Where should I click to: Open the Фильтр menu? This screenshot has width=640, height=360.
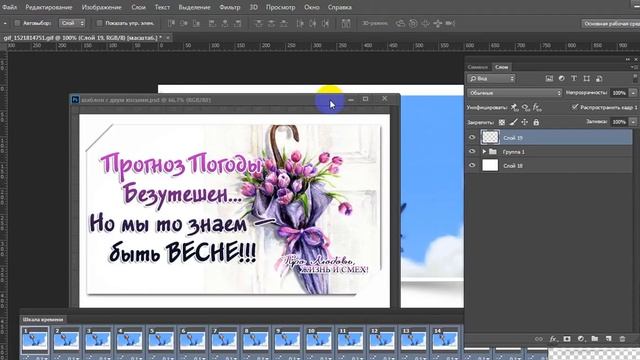pos(230,7)
